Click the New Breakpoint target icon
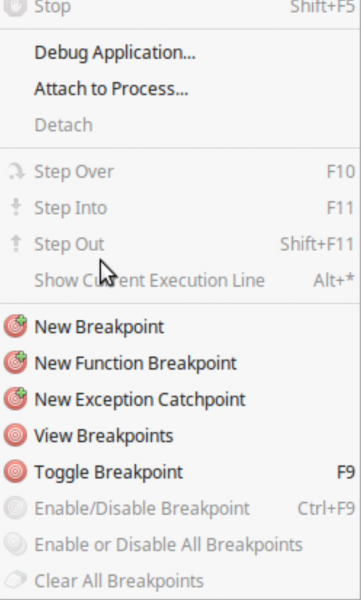 coord(15,326)
